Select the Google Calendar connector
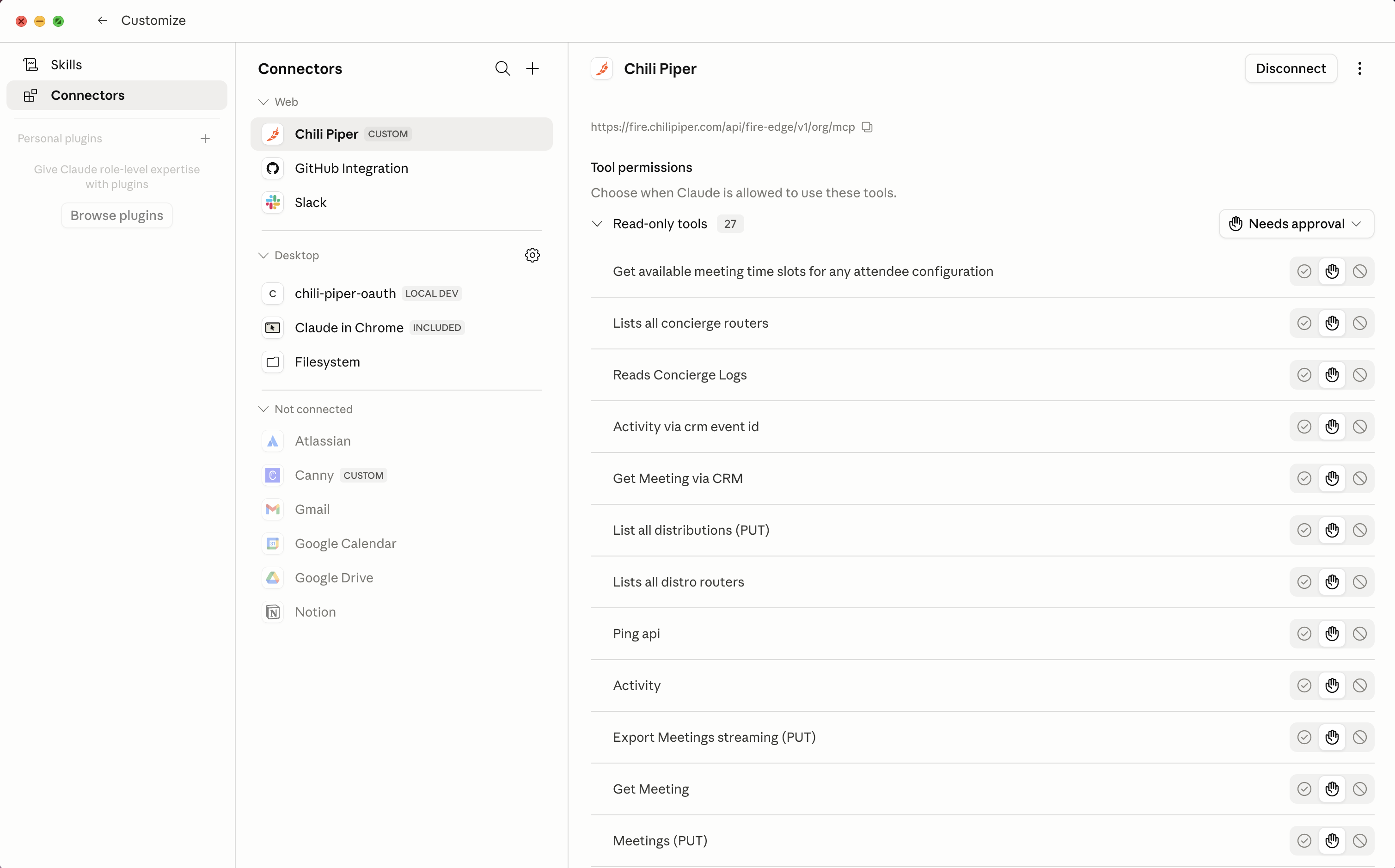 pos(401,544)
